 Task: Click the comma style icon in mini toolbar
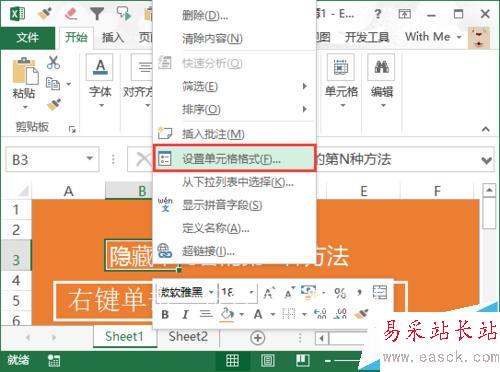click(359, 292)
